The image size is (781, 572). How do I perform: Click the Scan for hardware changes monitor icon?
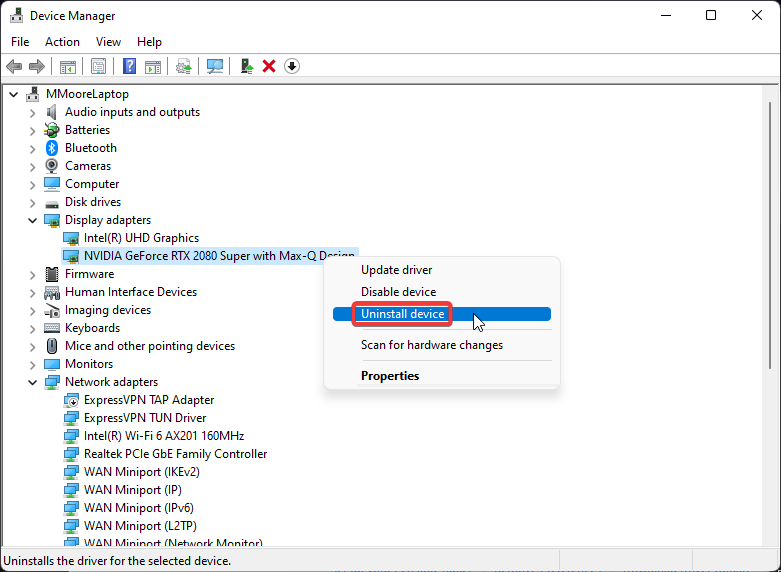point(215,66)
